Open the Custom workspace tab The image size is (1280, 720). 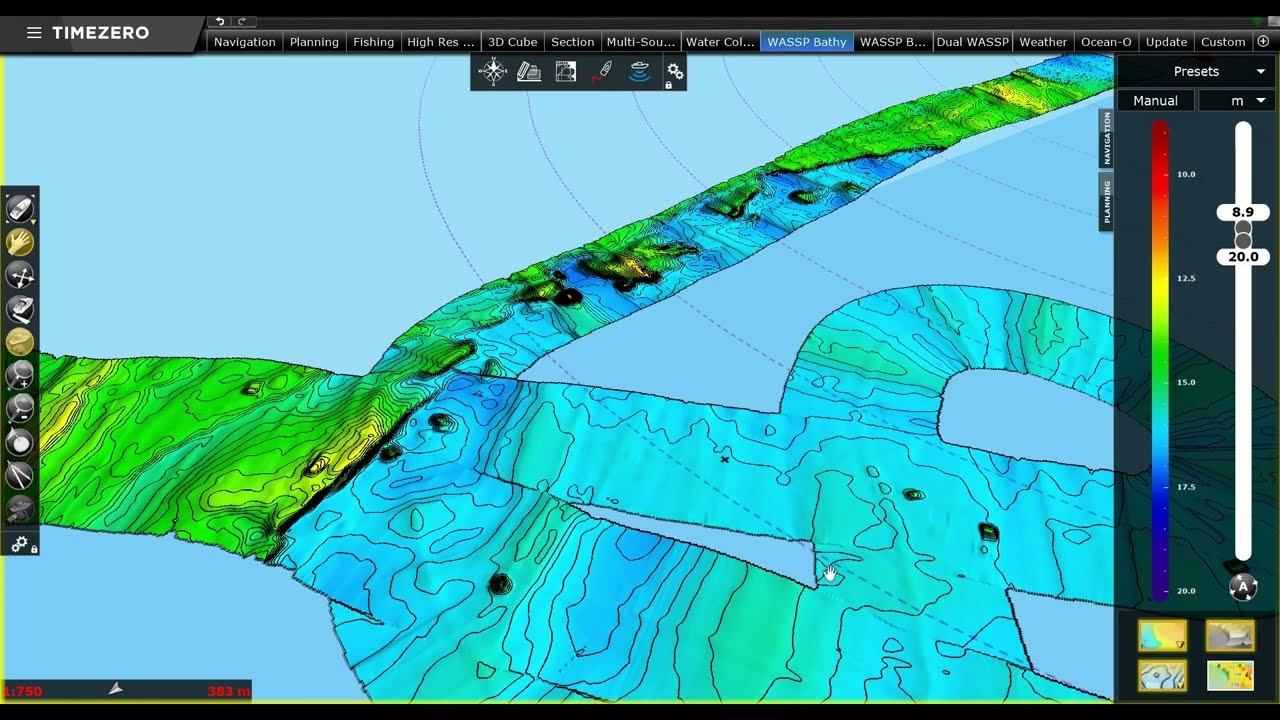1223,42
